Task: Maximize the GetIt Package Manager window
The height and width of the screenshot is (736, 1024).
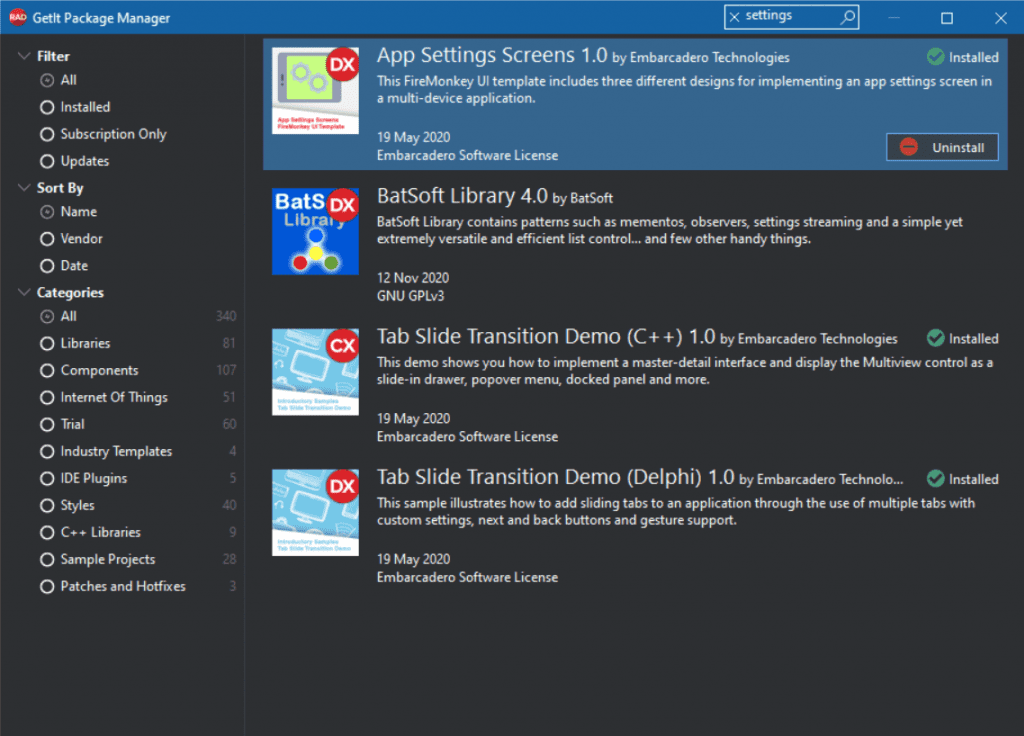Action: (946, 18)
